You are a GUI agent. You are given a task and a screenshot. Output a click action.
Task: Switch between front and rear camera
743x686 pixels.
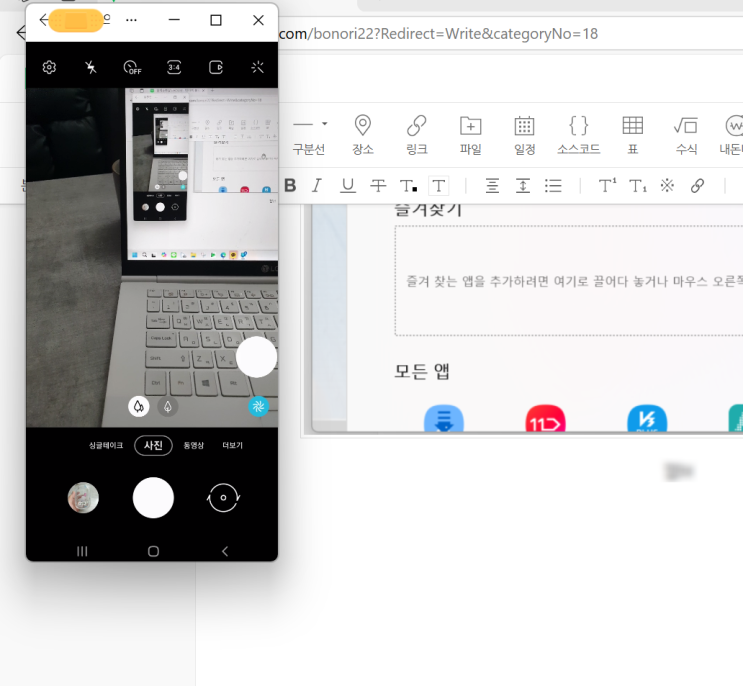pyautogui.click(x=223, y=497)
